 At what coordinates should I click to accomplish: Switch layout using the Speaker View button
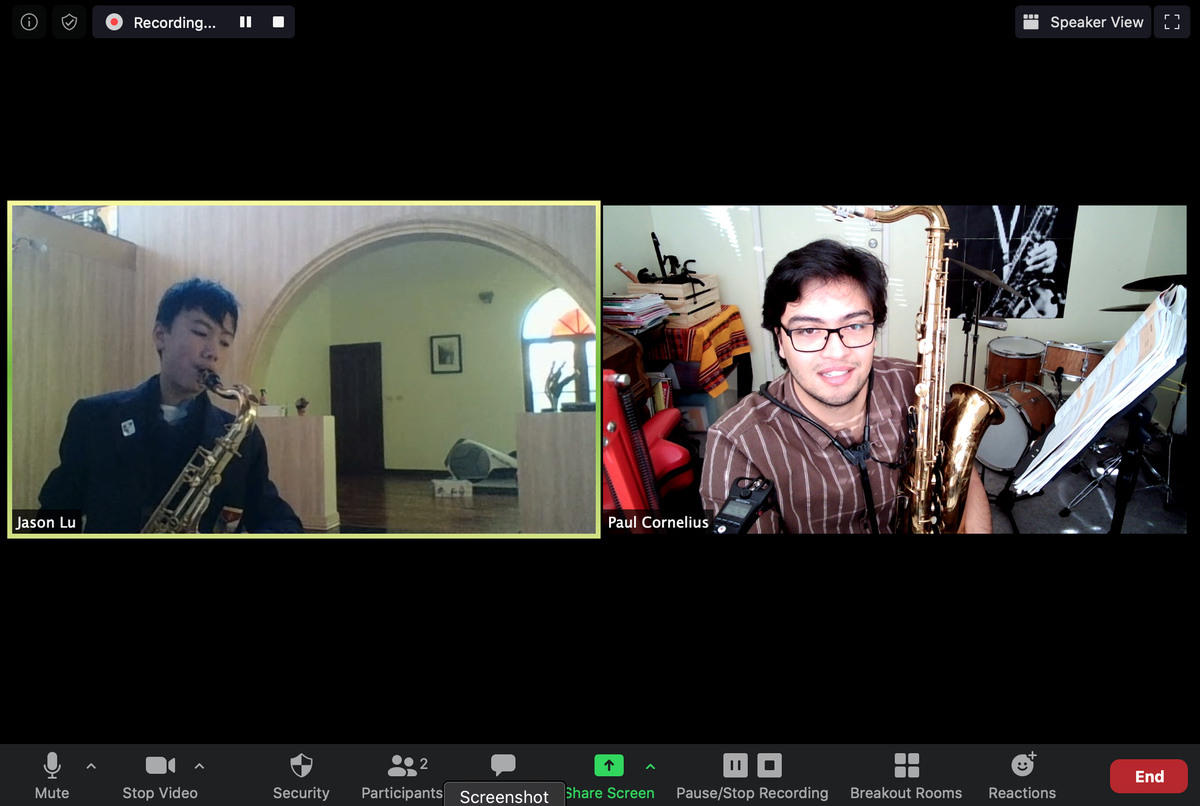(x=1083, y=22)
